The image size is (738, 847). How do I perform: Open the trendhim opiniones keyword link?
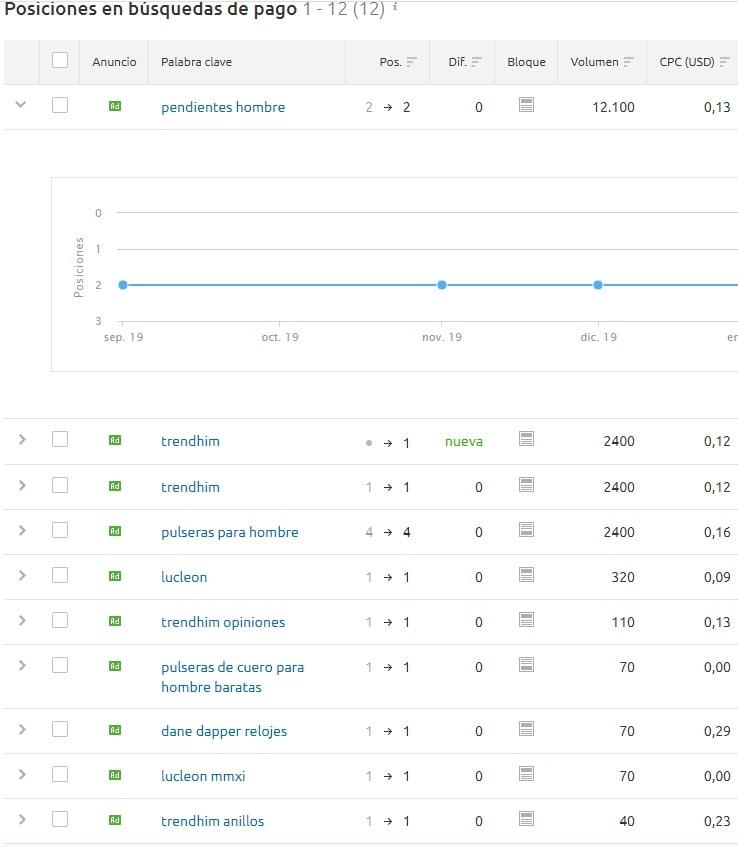click(223, 622)
